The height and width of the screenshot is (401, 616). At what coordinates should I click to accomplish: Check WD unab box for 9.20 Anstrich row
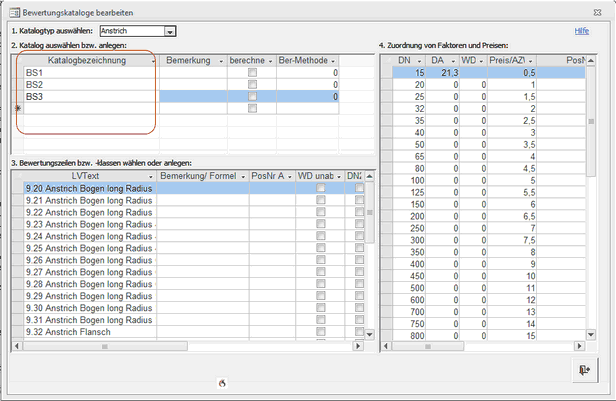pyautogui.click(x=321, y=188)
